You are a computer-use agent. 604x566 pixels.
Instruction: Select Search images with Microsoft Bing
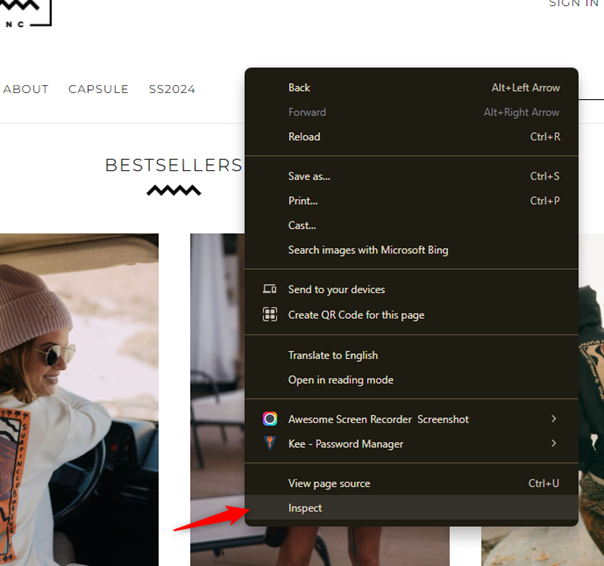368,250
